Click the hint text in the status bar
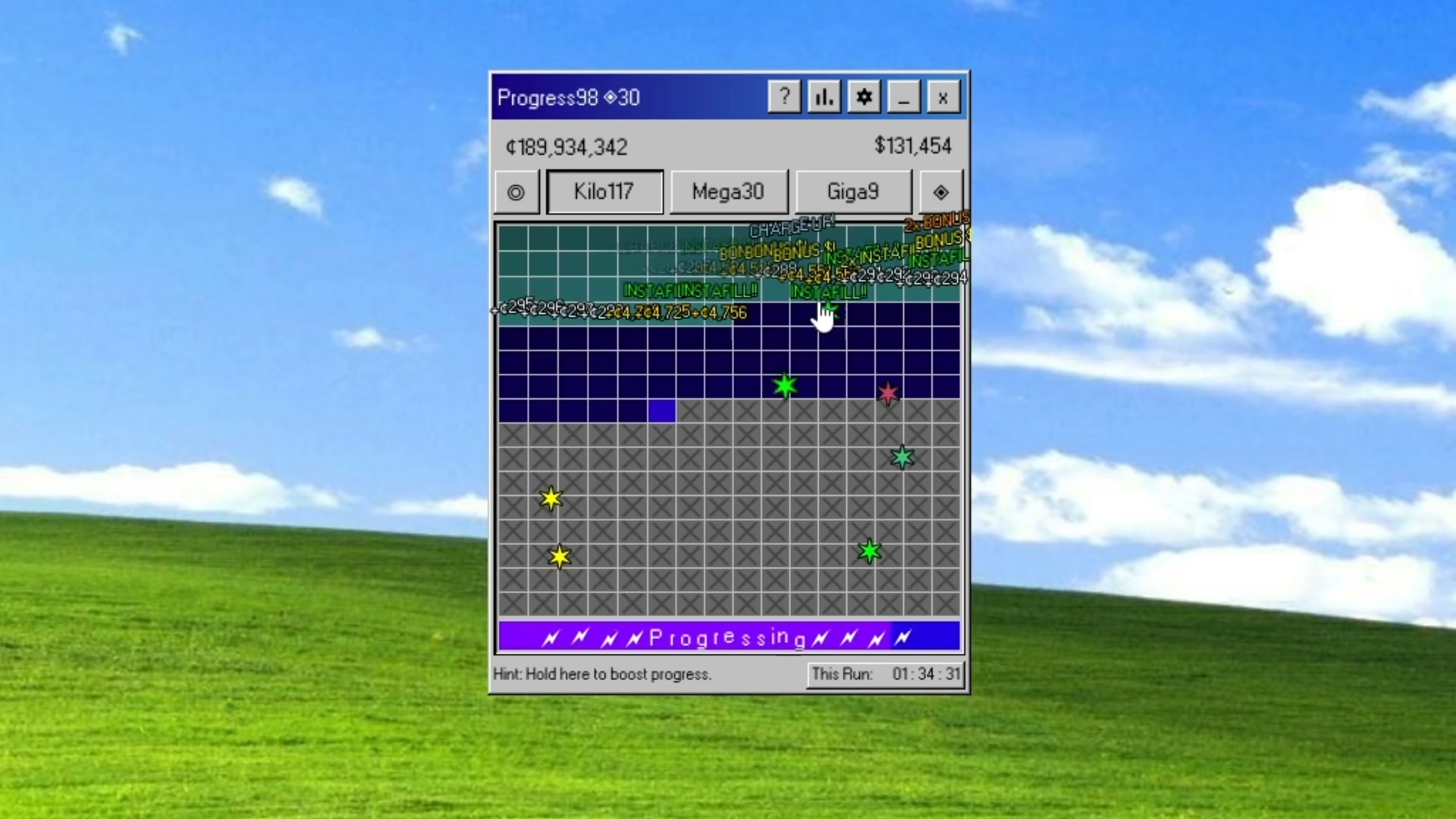Screen dimensions: 1456x819 [x=602, y=674]
